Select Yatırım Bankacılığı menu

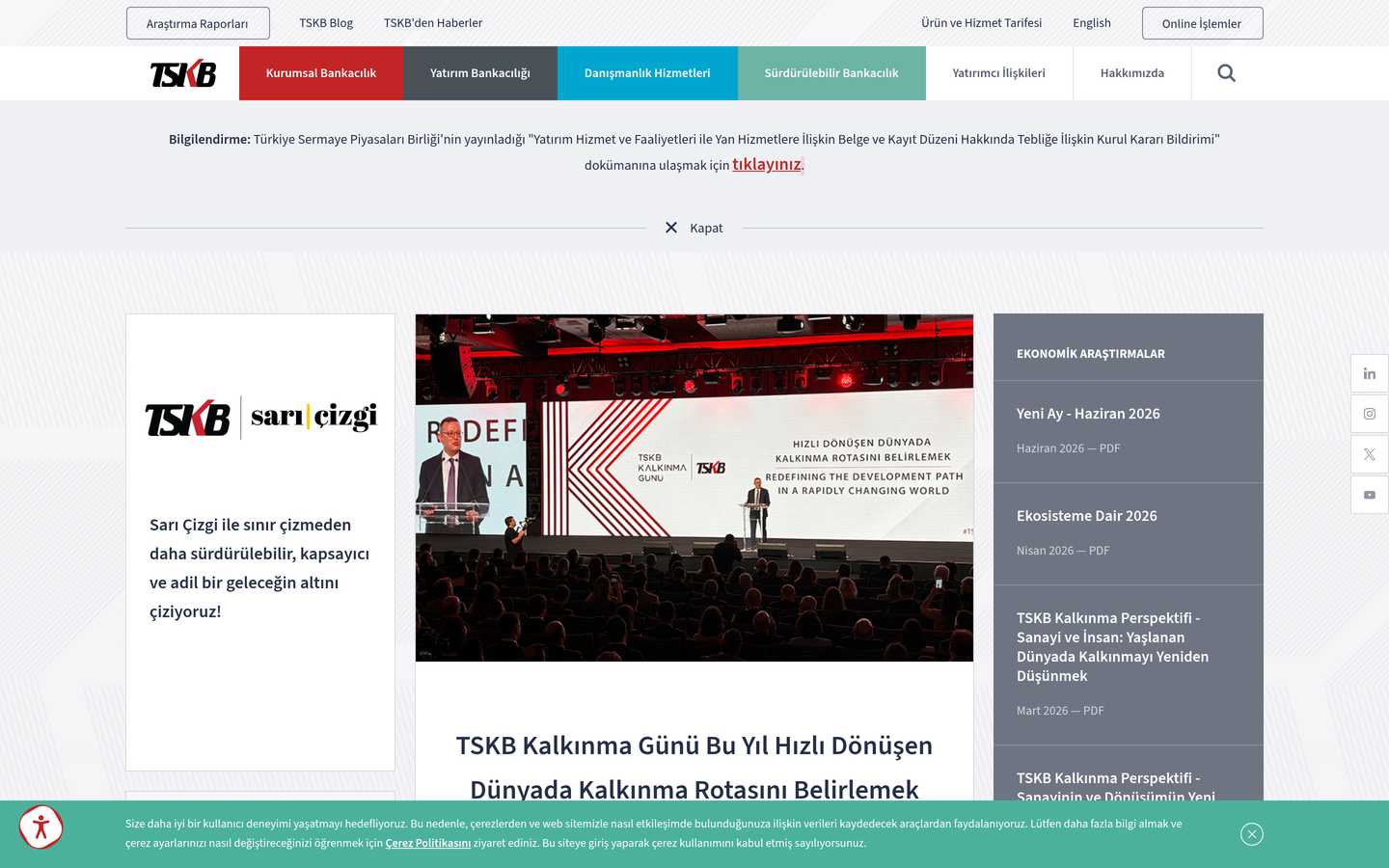[x=480, y=73]
